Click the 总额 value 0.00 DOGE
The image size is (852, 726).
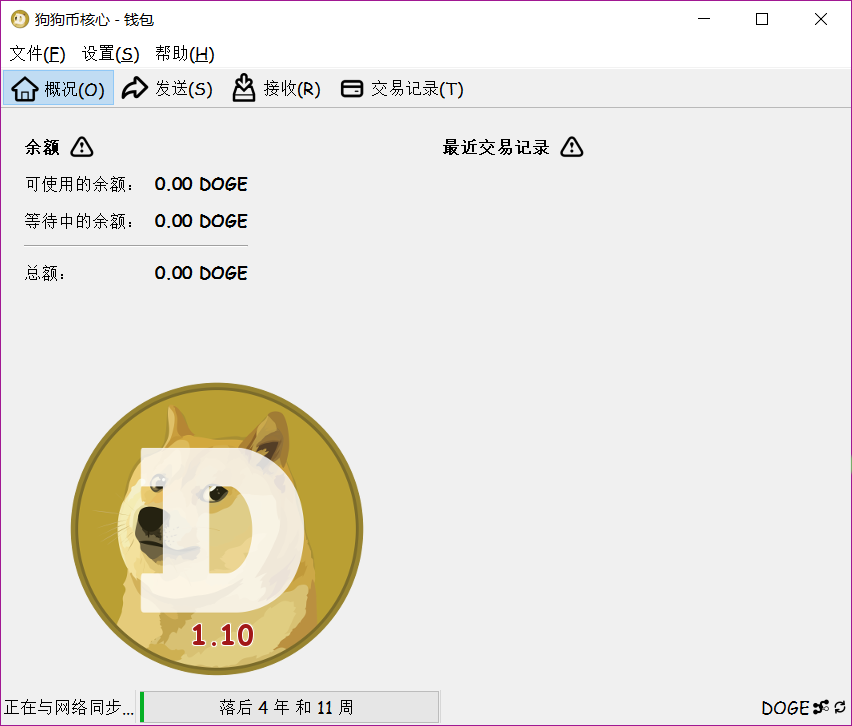[x=201, y=273]
